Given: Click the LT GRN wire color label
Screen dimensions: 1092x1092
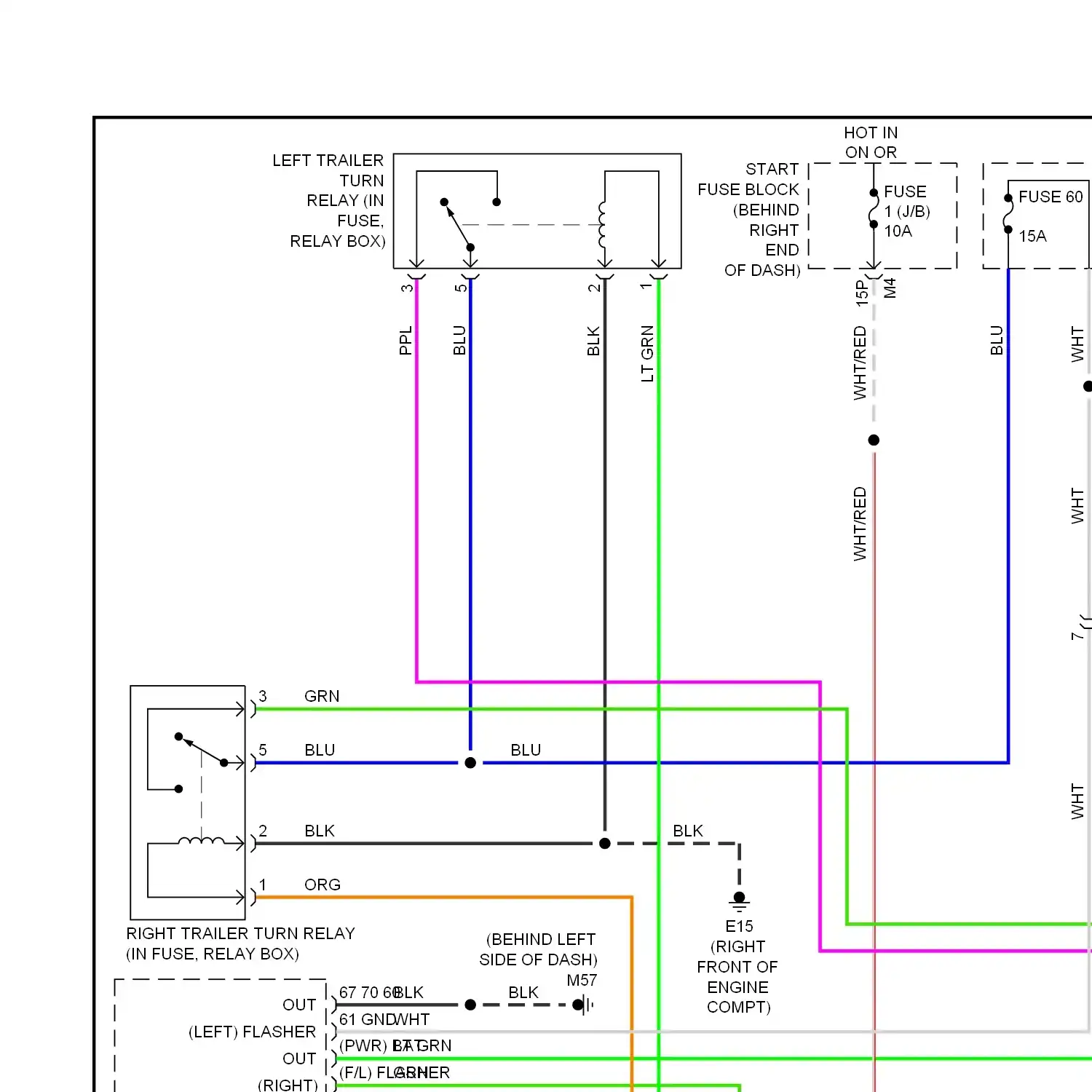Looking at the screenshot, I should click(x=647, y=354).
